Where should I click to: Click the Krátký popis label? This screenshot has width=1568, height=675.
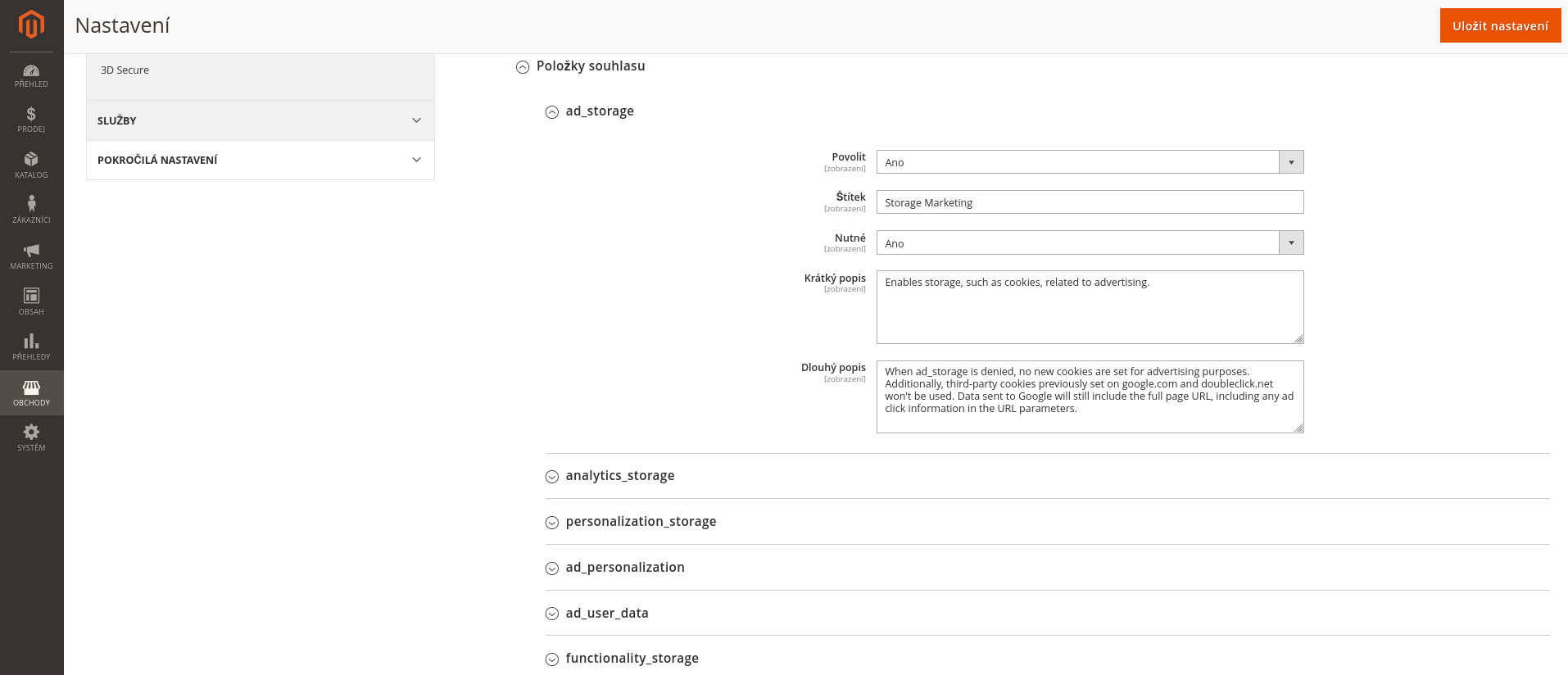pos(835,278)
